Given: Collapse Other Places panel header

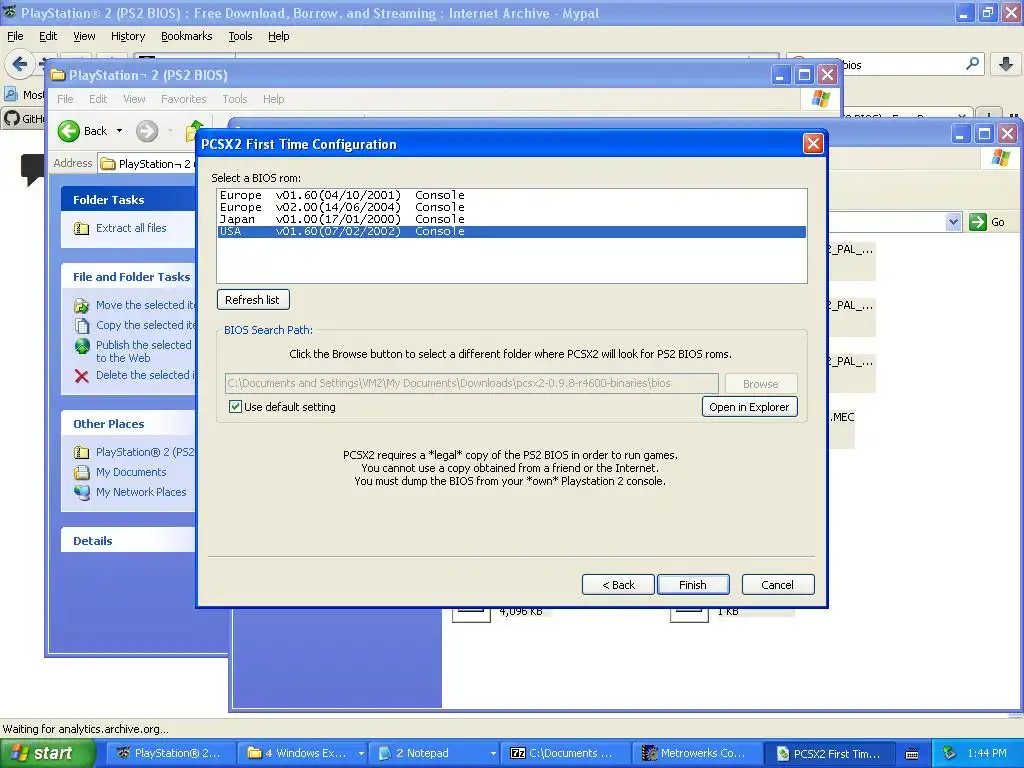Looking at the screenshot, I should pyautogui.click(x=128, y=423).
